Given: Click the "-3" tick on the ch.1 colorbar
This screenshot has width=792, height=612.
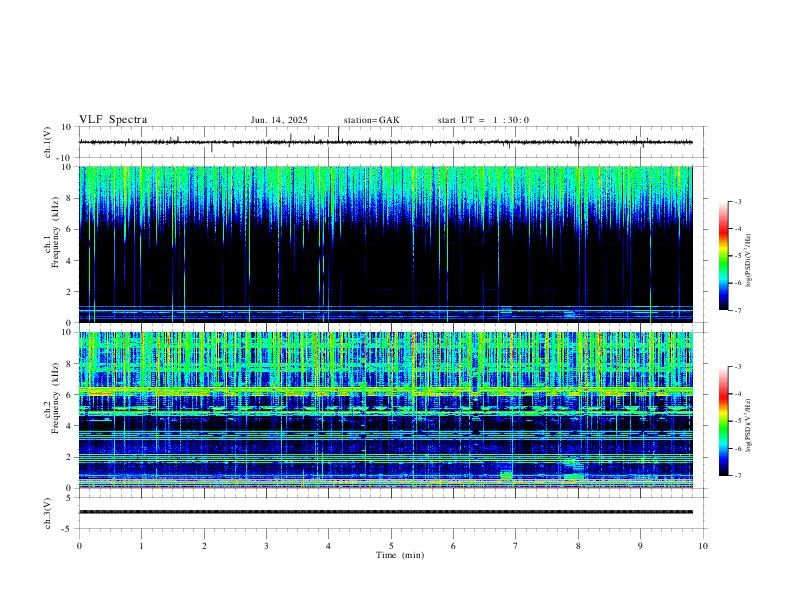Looking at the screenshot, I should click(738, 201).
